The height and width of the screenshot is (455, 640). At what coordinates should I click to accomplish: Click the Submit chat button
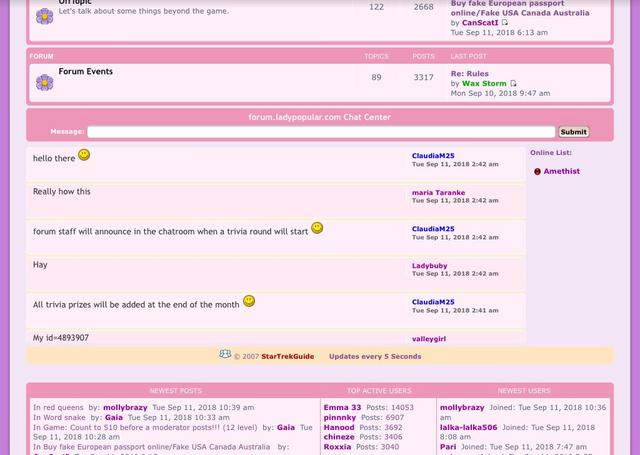tap(573, 132)
